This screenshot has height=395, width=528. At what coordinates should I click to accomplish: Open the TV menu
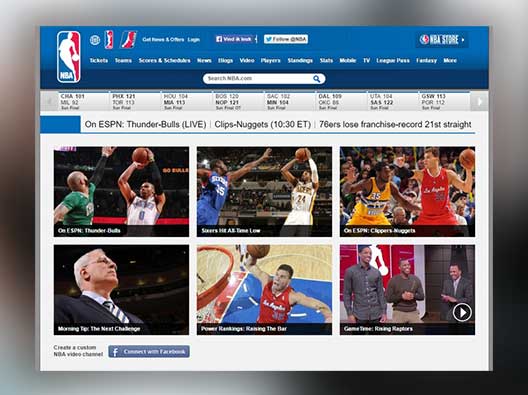click(366, 61)
